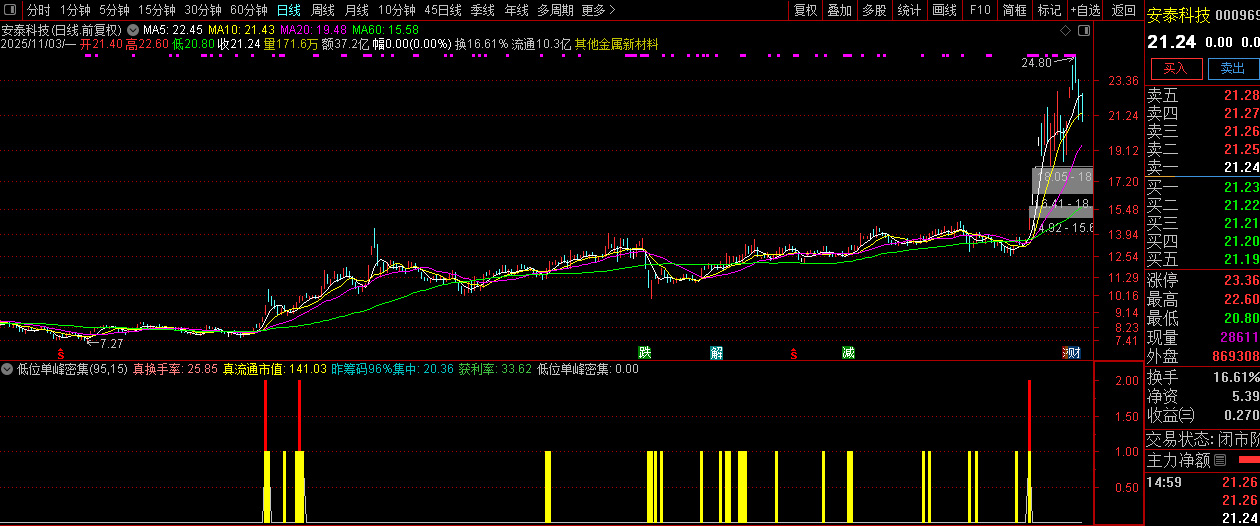Switch to 月线 monthly chart
This screenshot has height=526, width=1260.
356,10
